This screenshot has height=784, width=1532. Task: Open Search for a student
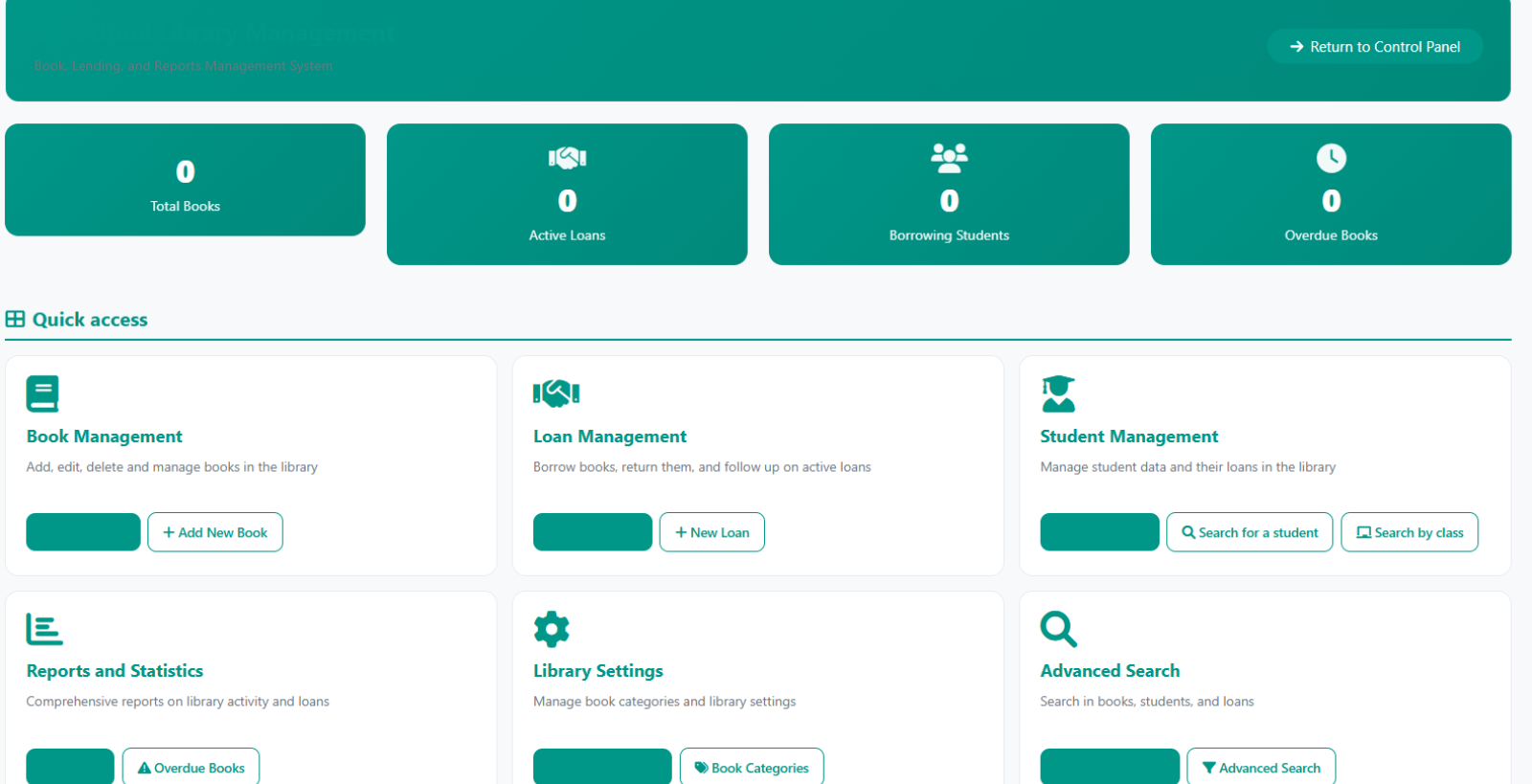coord(1250,532)
